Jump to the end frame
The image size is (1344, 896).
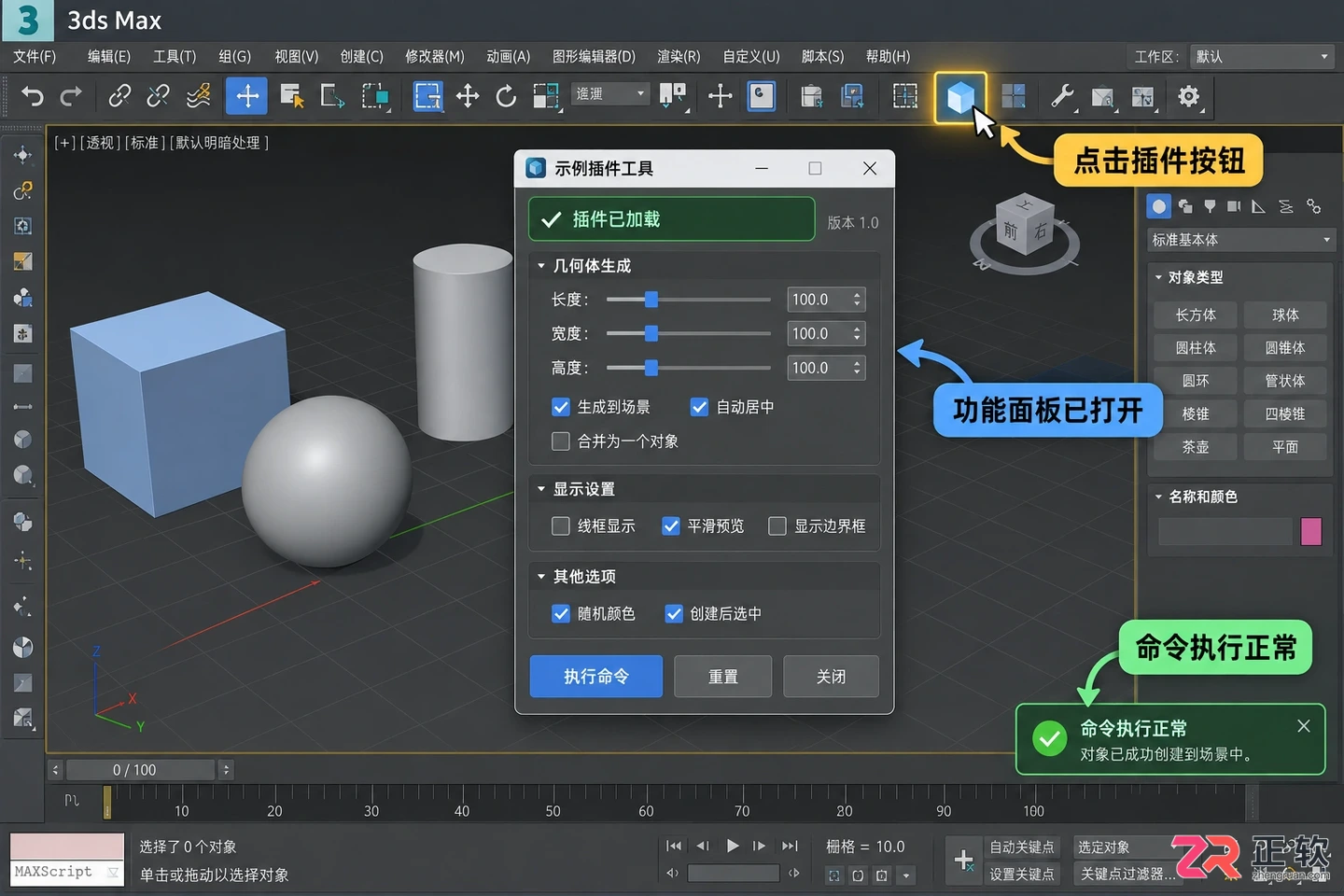(790, 846)
